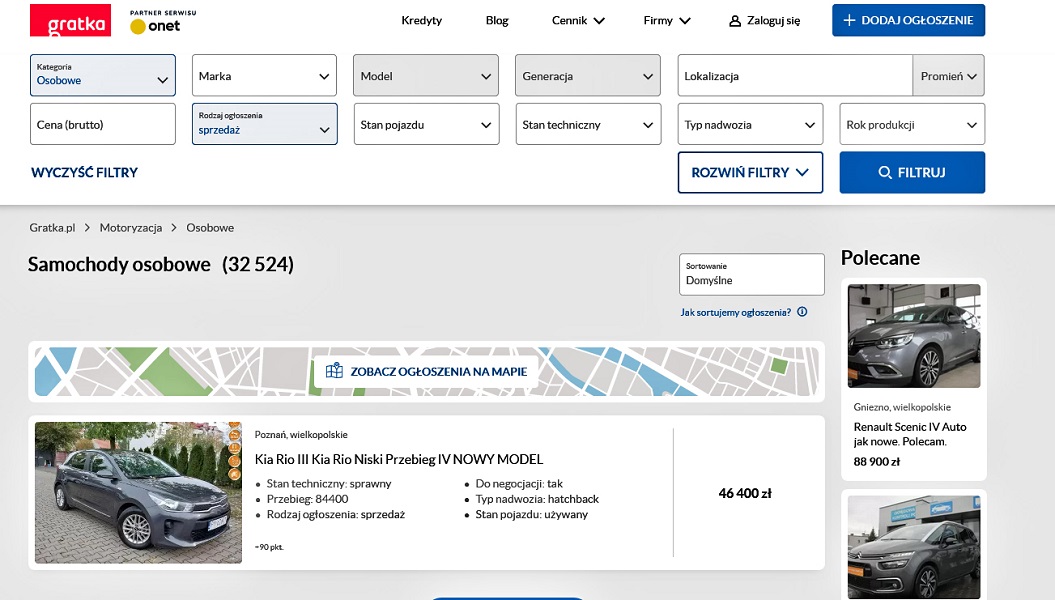Image resolution: width=1055 pixels, height=600 pixels.
Task: Click the Gratka.pl breadcrumb
Action: click(52, 227)
